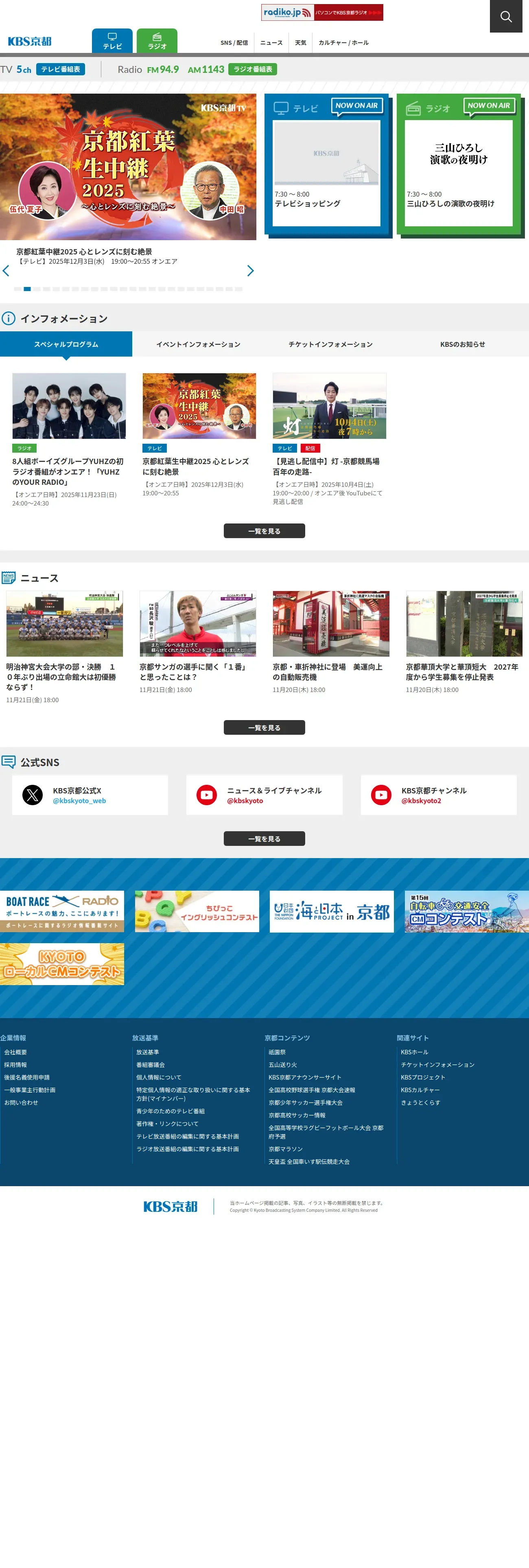Click 一覧を見る under 公式SNS
The image size is (529, 1568).
click(x=264, y=839)
